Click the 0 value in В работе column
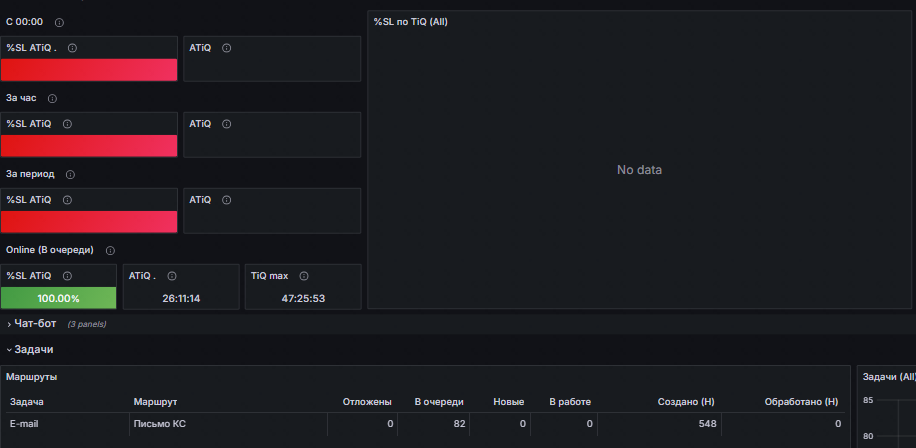916x448 pixels. tap(589, 424)
